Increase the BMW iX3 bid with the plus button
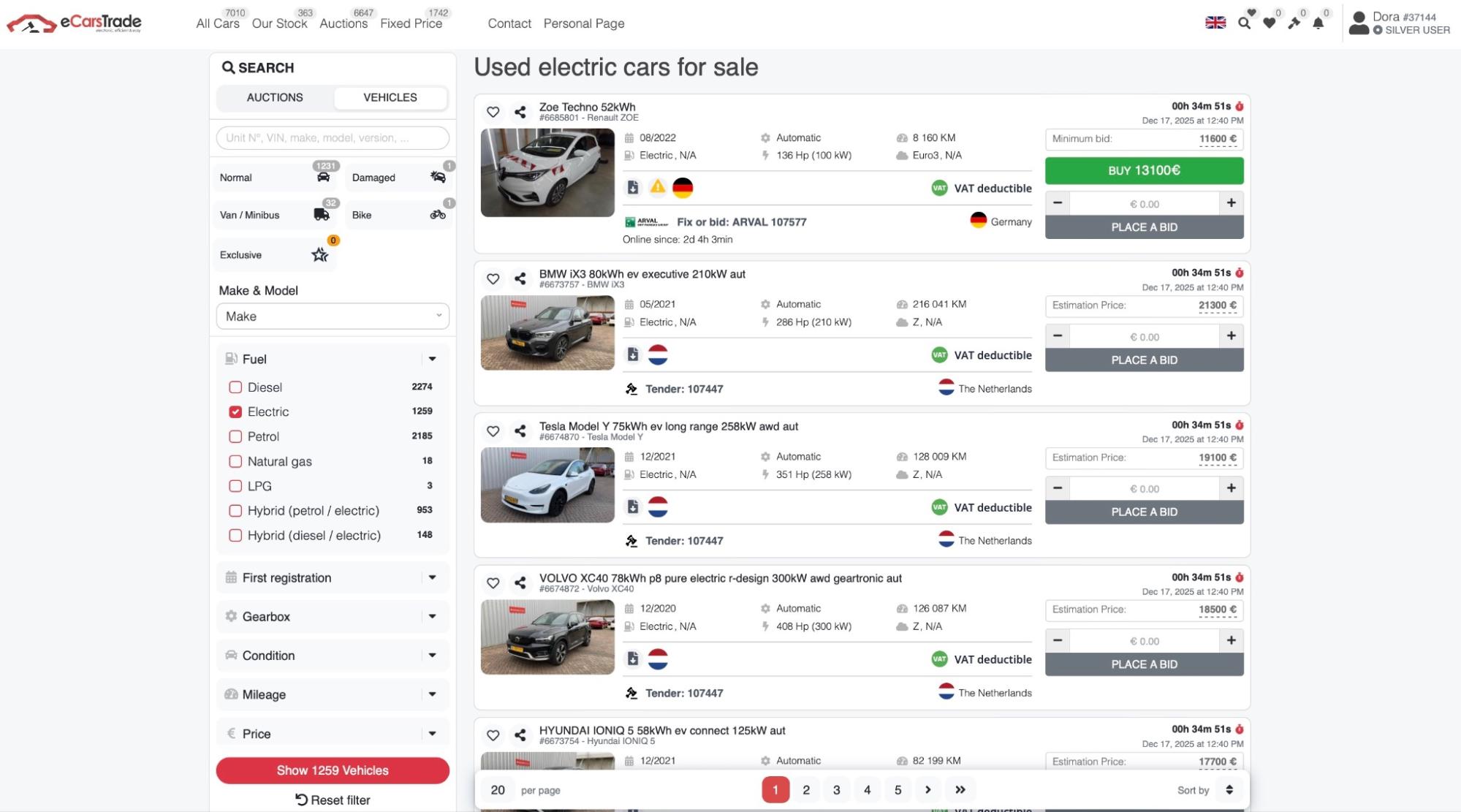The height and width of the screenshot is (812, 1461). [1231, 336]
